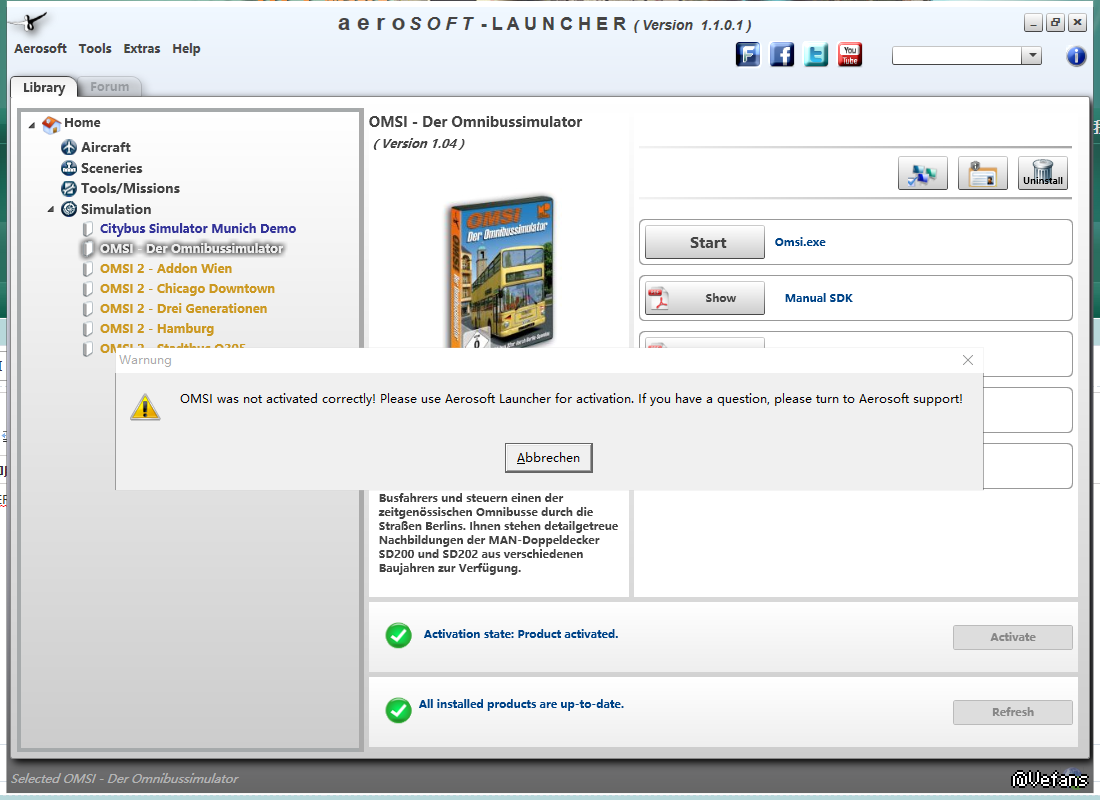
Task: Select Citybus Simulator Munich Demo
Action: point(198,229)
